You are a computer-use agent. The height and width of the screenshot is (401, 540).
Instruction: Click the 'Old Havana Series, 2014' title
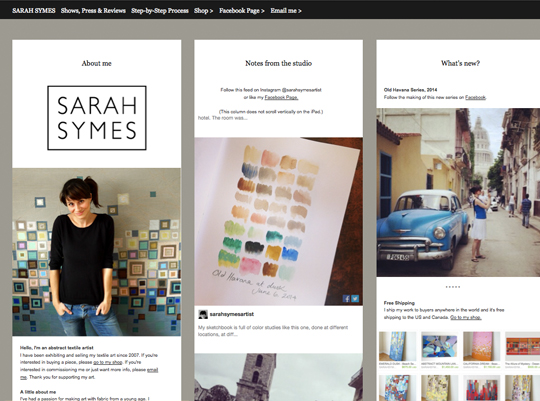point(411,90)
